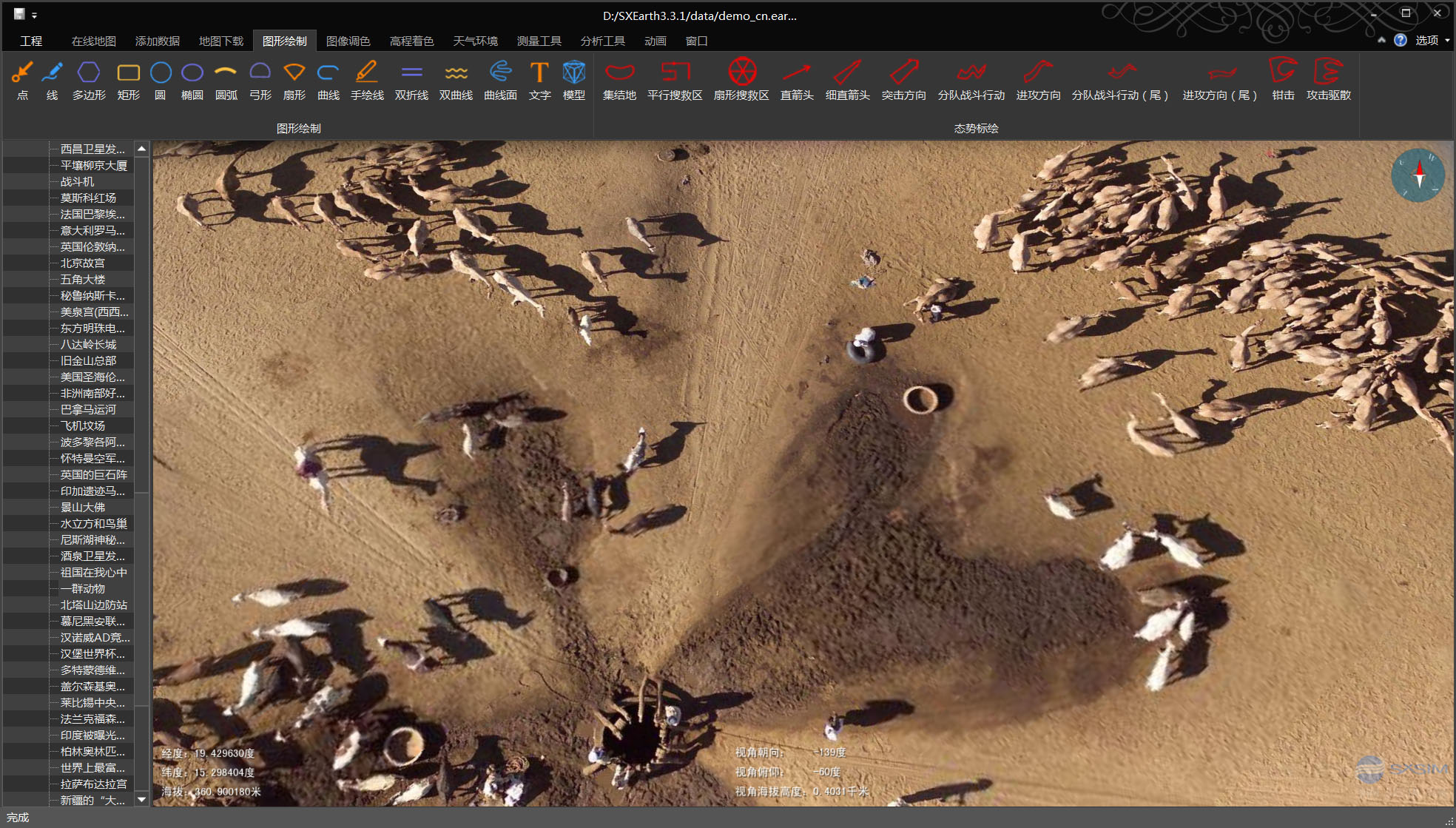Switch to the 分析工具 tab

(x=603, y=41)
